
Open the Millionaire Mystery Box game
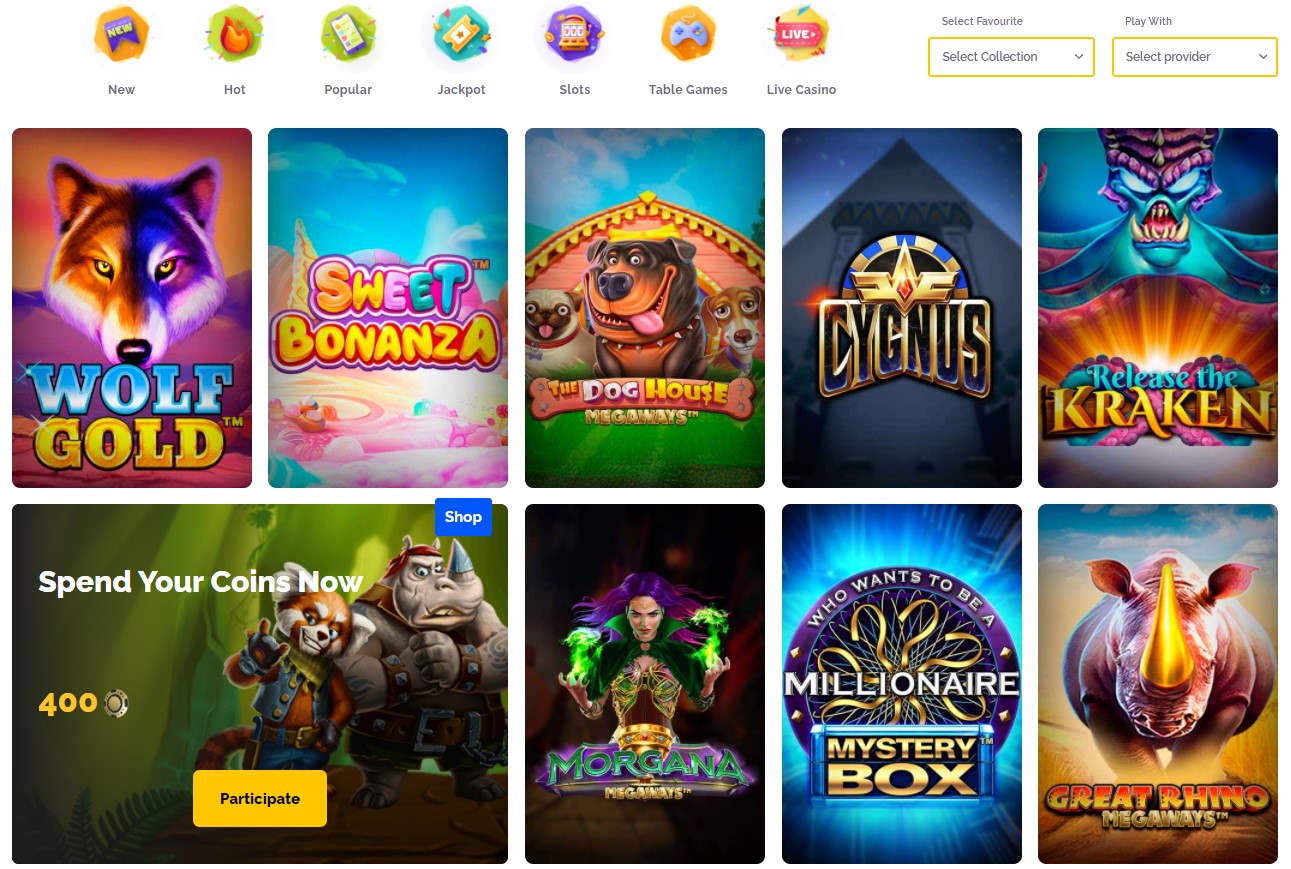[902, 684]
